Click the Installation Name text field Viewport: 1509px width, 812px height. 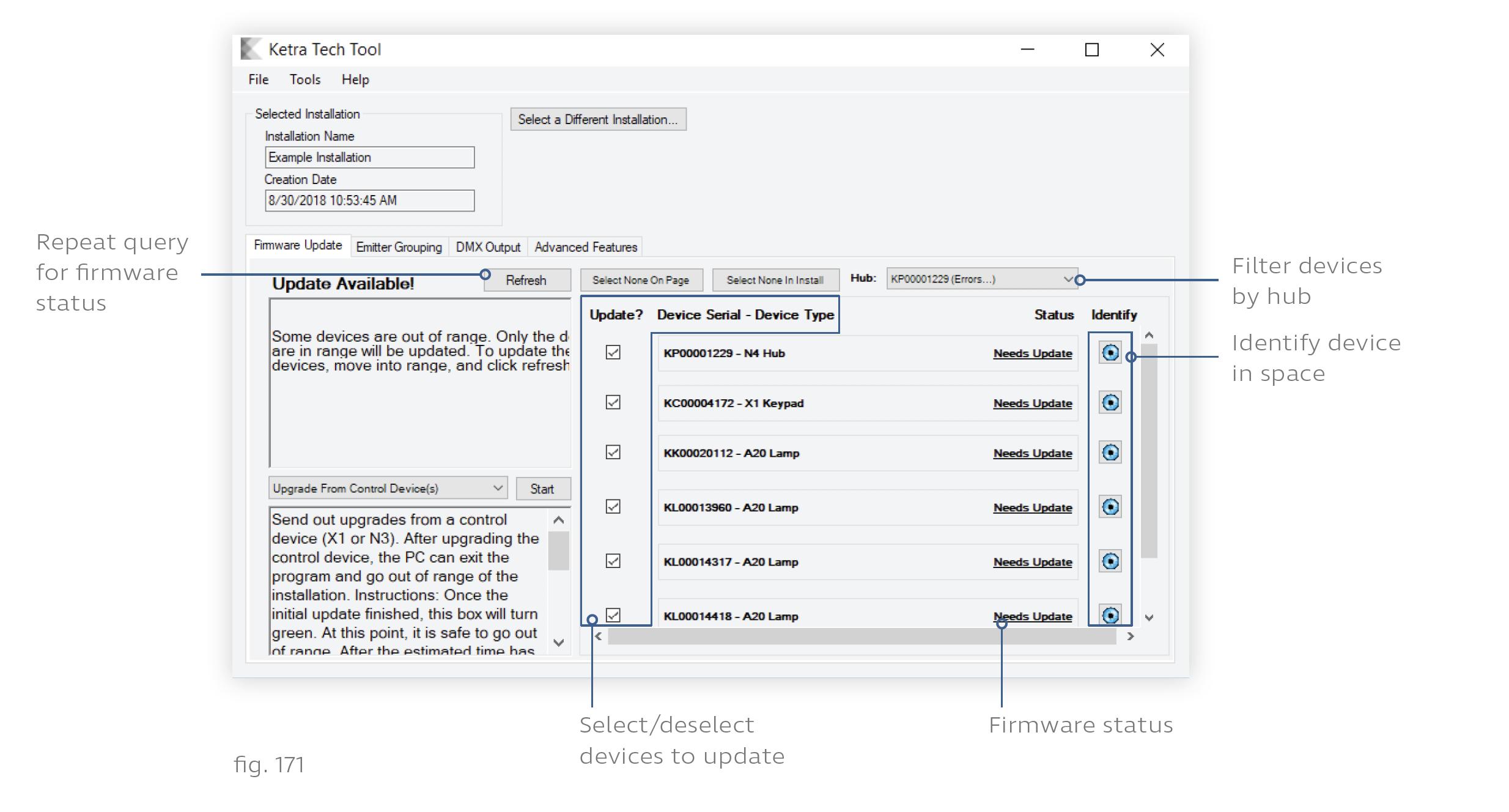tap(369, 158)
